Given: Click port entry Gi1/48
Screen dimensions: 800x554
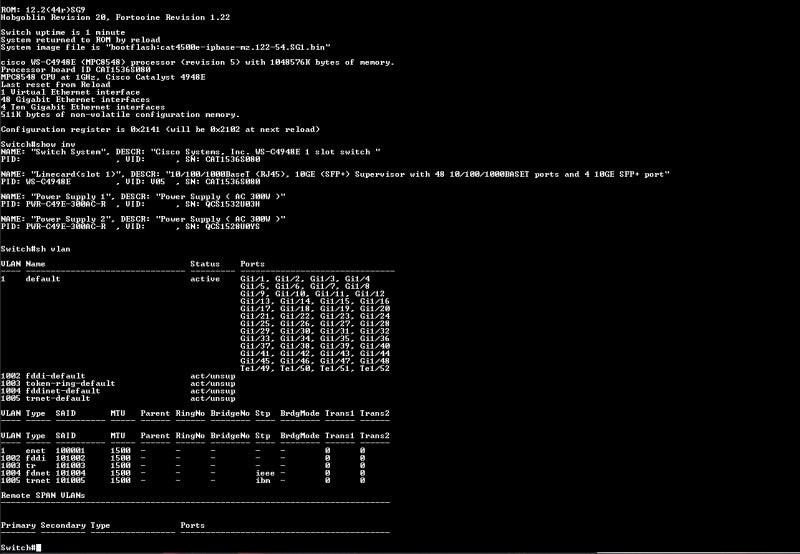Looking at the screenshot, I should tap(375, 361).
